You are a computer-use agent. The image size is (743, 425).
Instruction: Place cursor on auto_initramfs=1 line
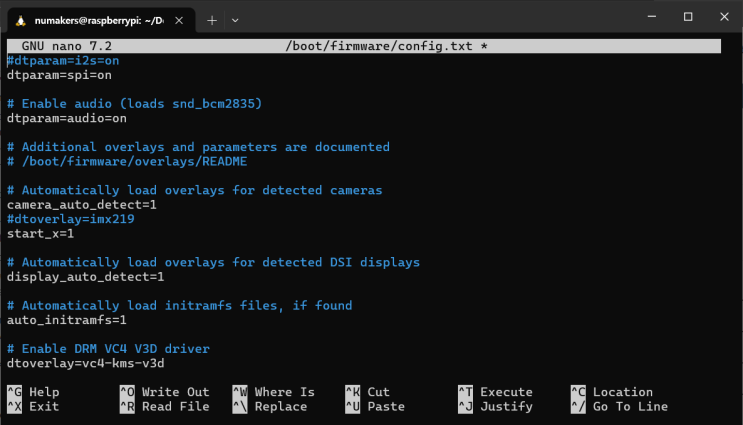67,320
